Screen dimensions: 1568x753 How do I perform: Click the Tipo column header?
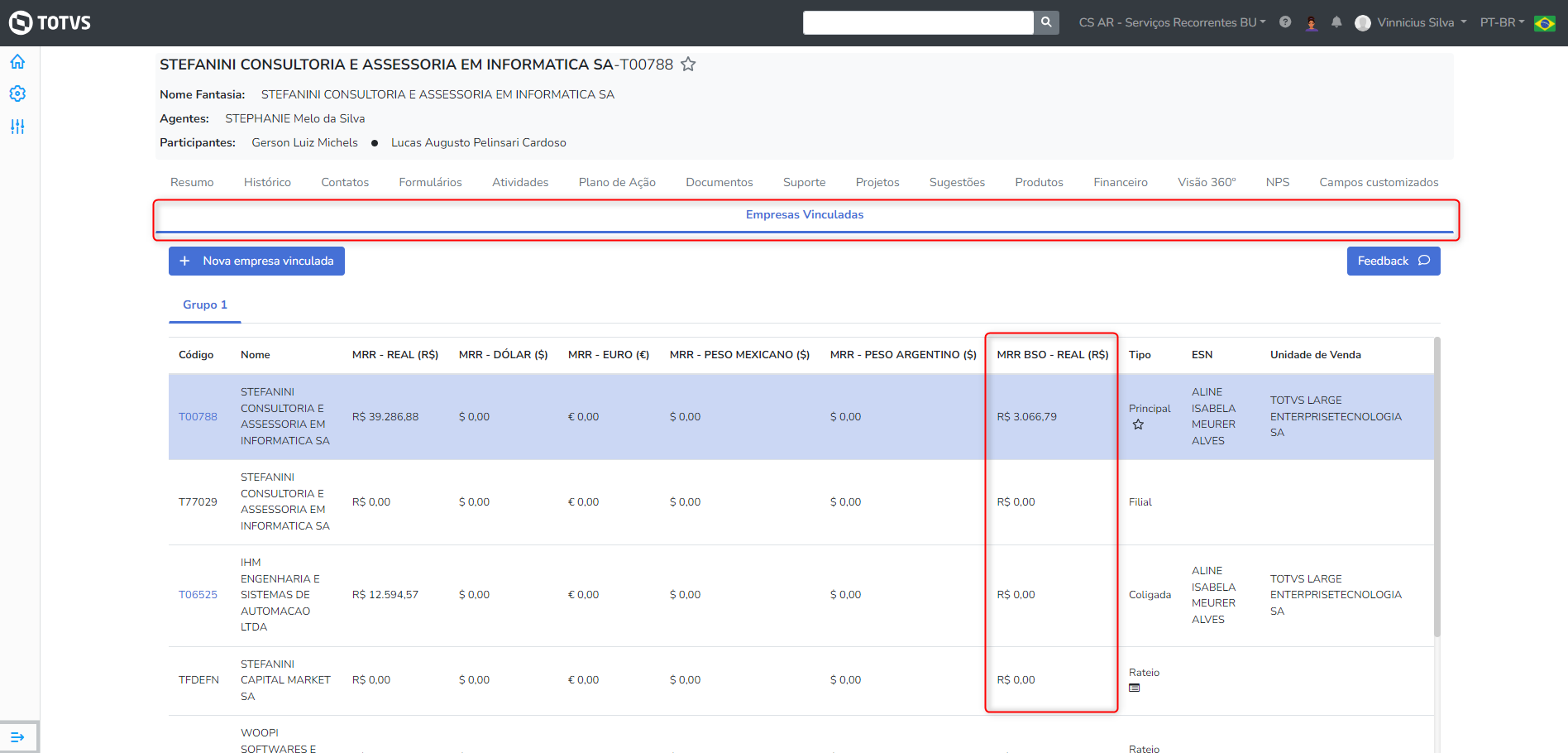coord(1140,354)
